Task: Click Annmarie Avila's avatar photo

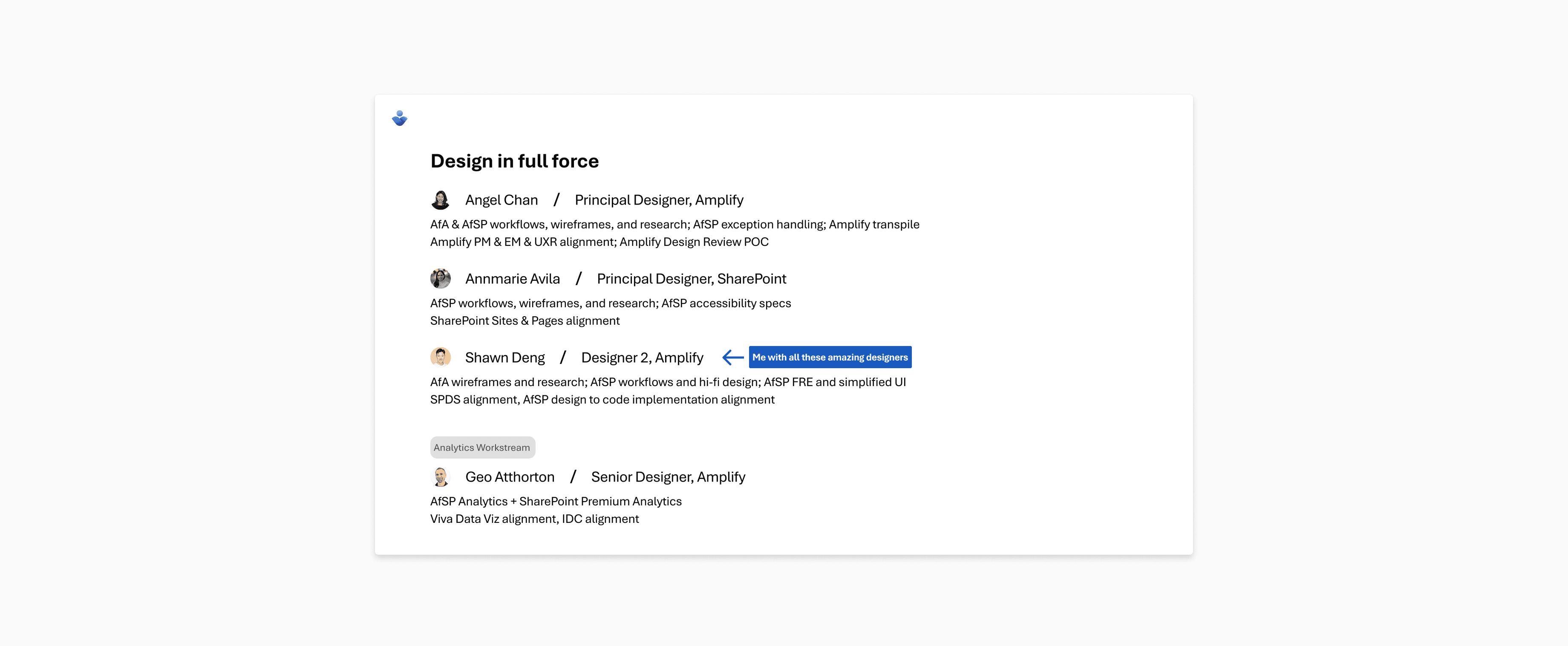Action: [440, 278]
